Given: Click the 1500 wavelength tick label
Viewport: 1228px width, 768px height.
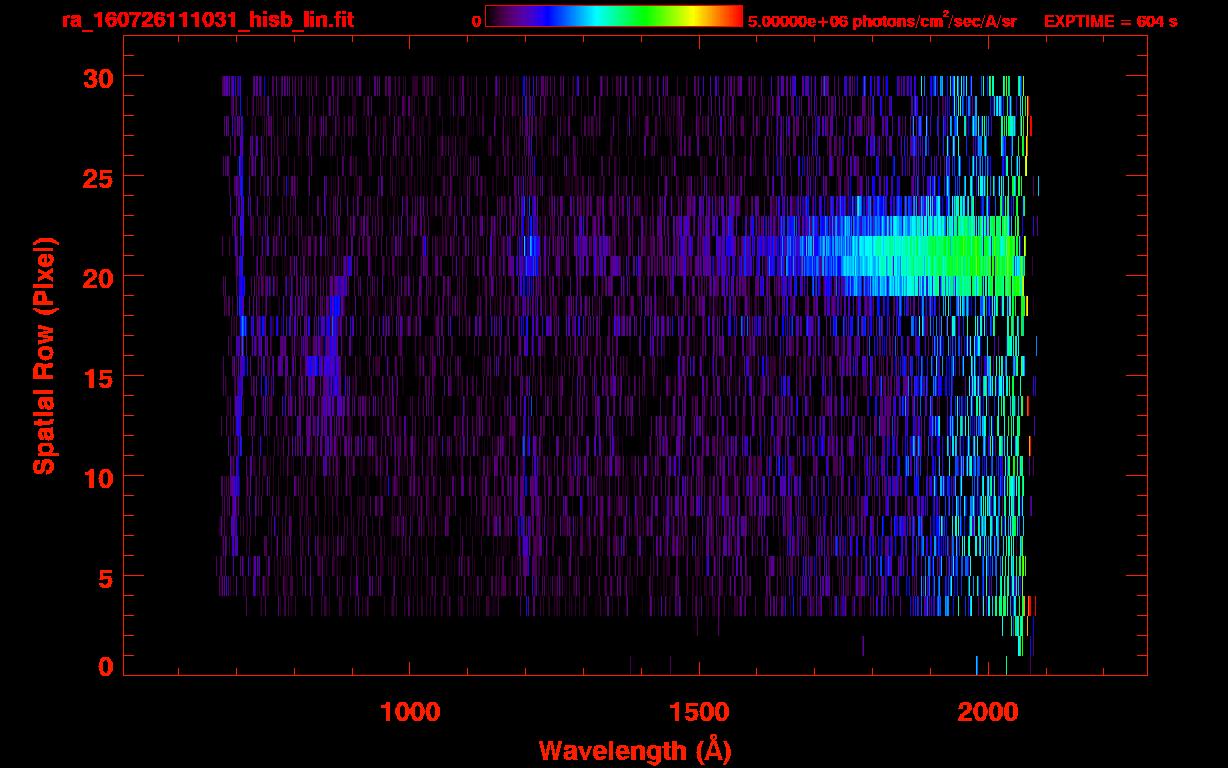Looking at the screenshot, I should coord(699,712).
